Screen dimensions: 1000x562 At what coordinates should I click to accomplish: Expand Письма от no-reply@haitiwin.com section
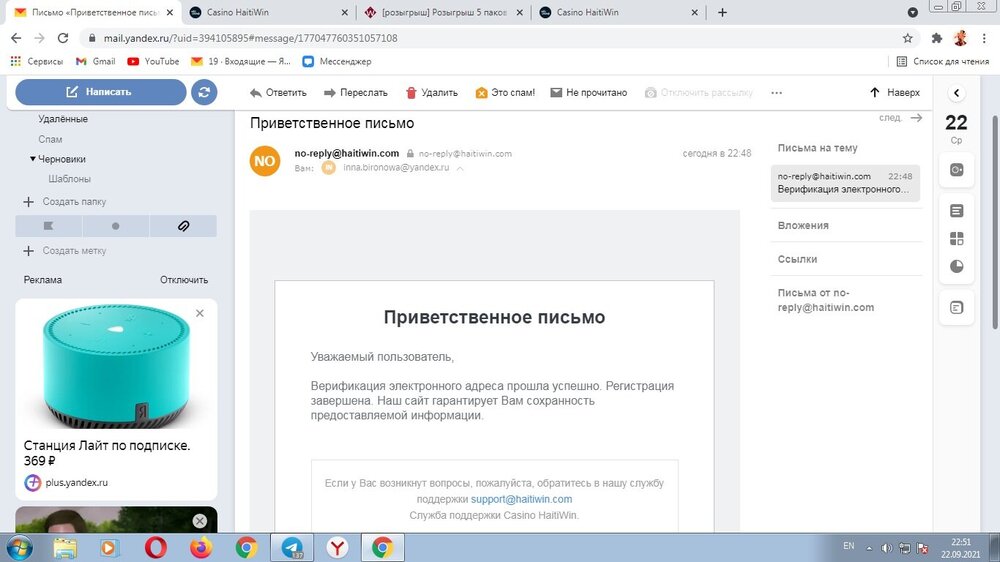825,300
